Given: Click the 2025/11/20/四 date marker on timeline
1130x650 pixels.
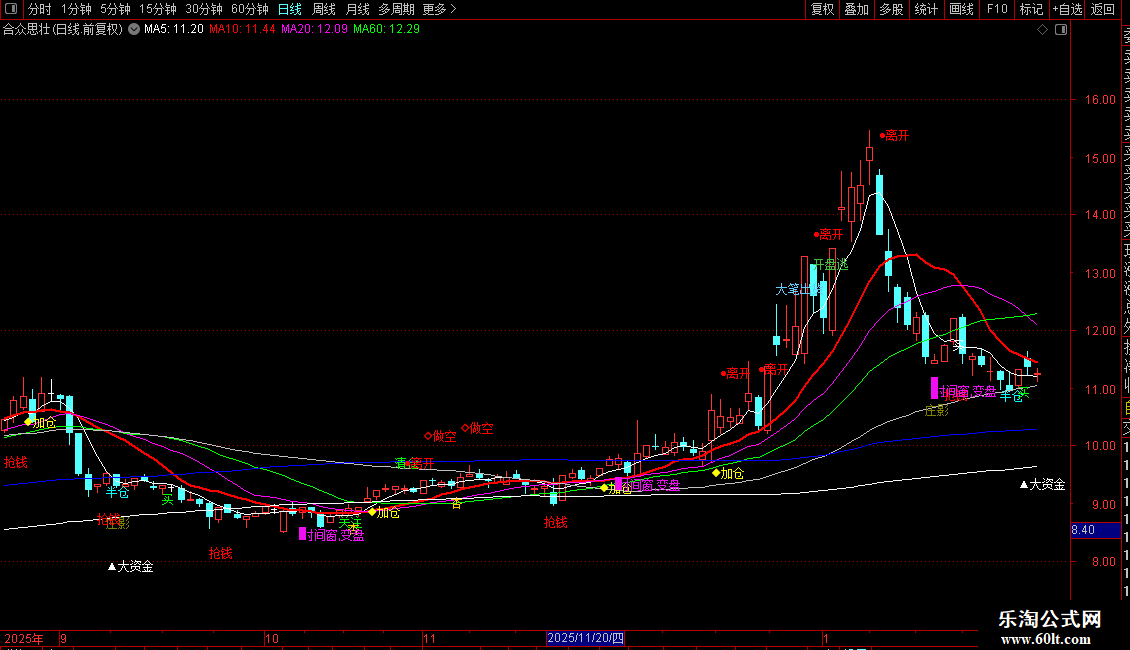Looking at the screenshot, I should pos(585,638).
